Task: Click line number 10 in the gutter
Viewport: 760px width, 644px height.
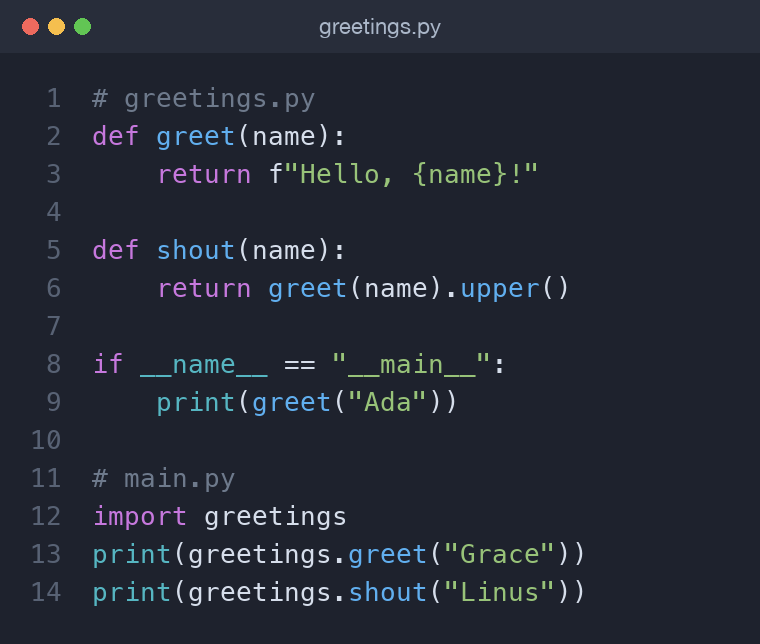Action: [46, 440]
